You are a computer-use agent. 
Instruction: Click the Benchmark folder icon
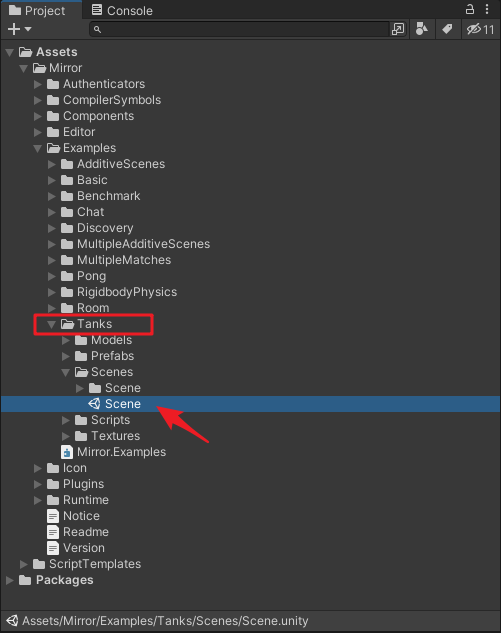click(67, 196)
